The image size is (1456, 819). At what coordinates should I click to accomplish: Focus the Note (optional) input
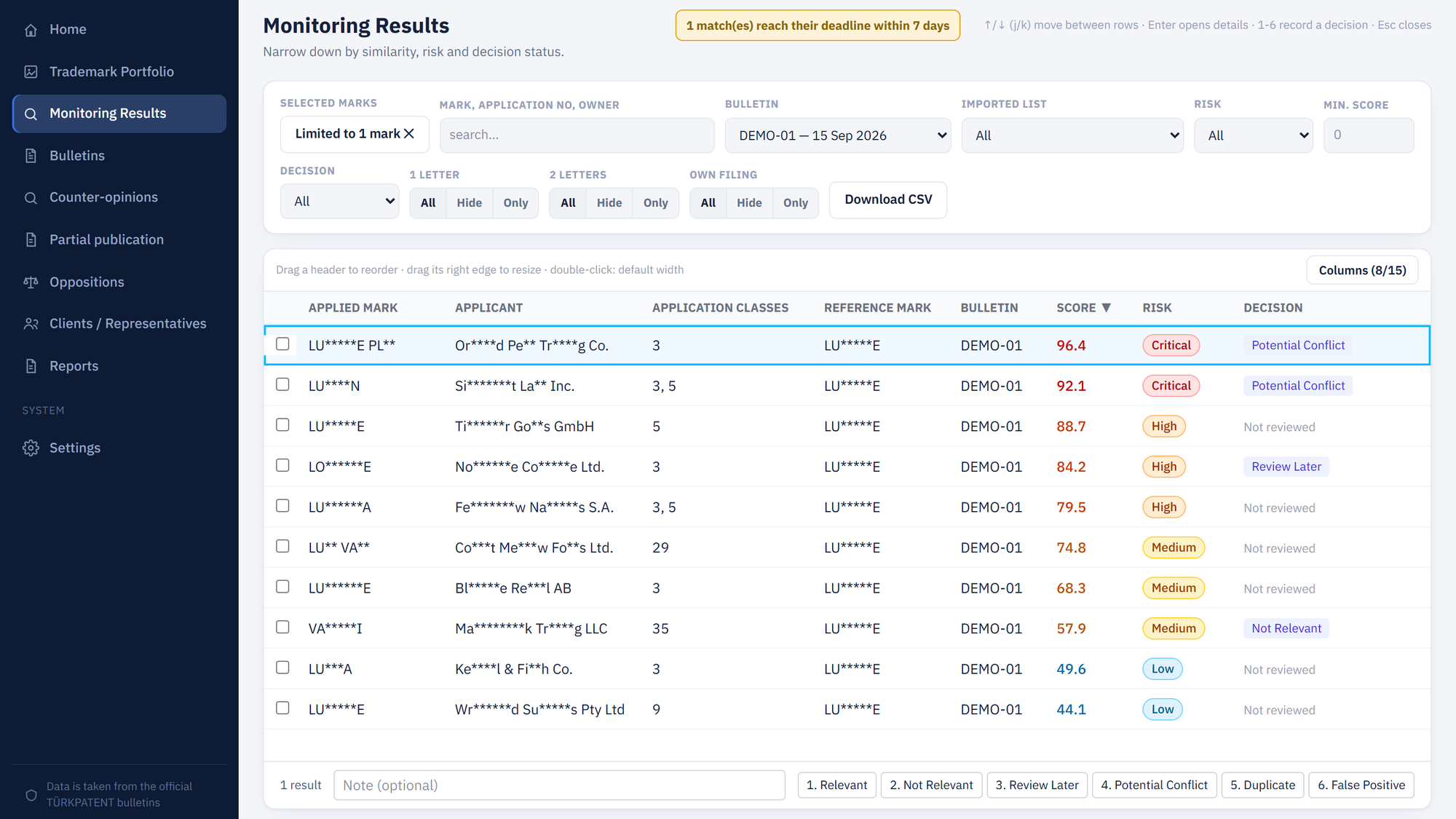559,785
